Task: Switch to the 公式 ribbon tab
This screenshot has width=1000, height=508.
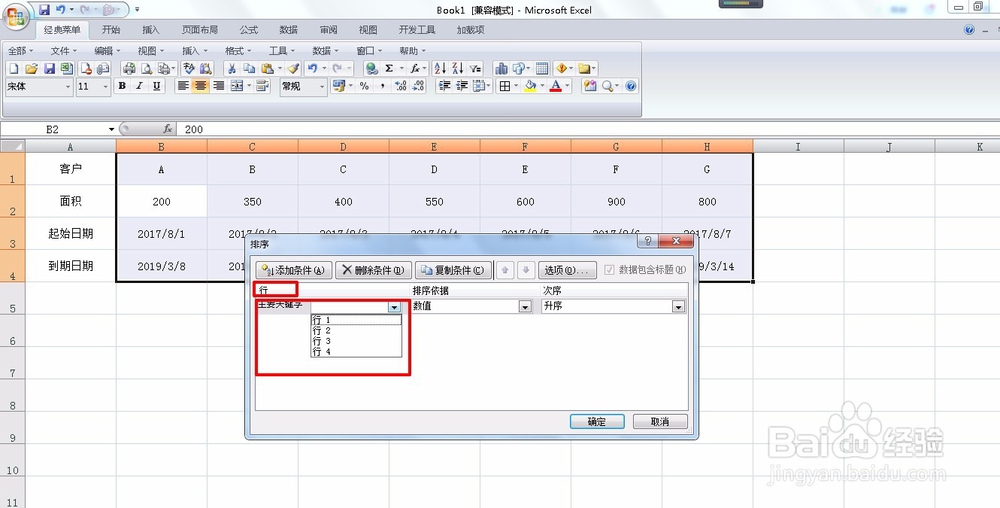Action: coord(249,30)
